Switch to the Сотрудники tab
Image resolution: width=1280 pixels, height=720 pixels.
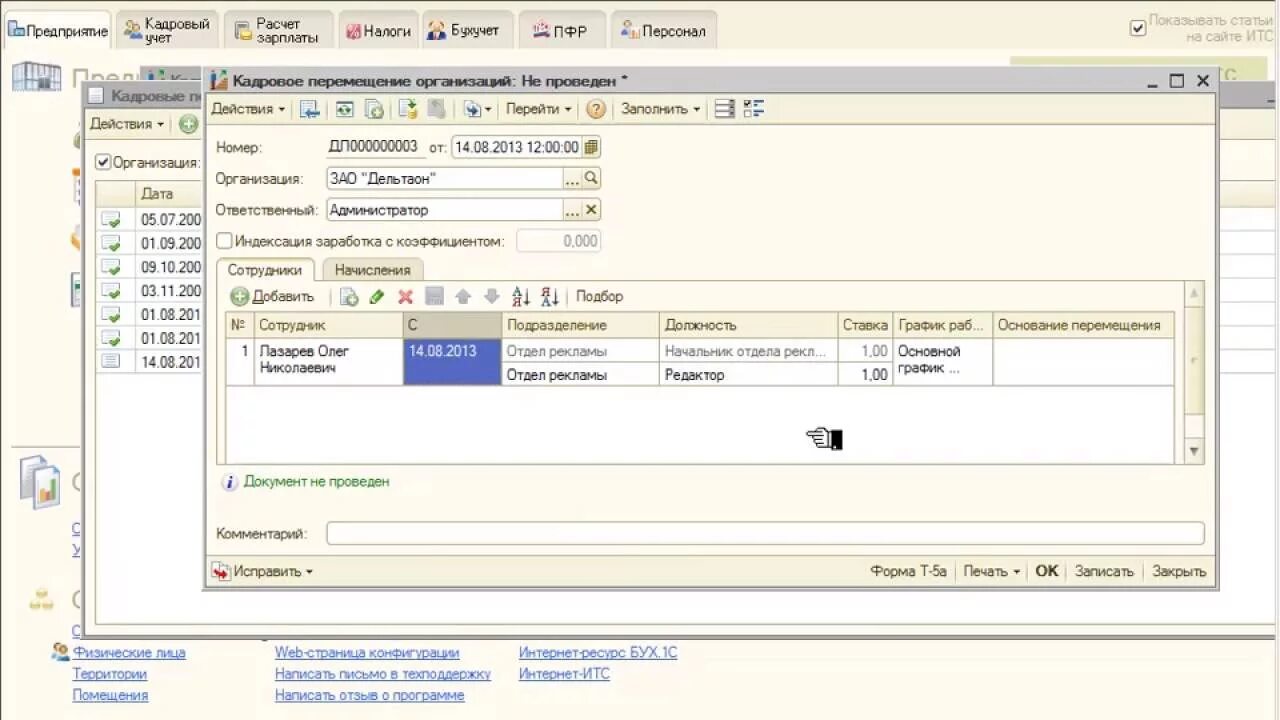pyautogui.click(x=265, y=270)
